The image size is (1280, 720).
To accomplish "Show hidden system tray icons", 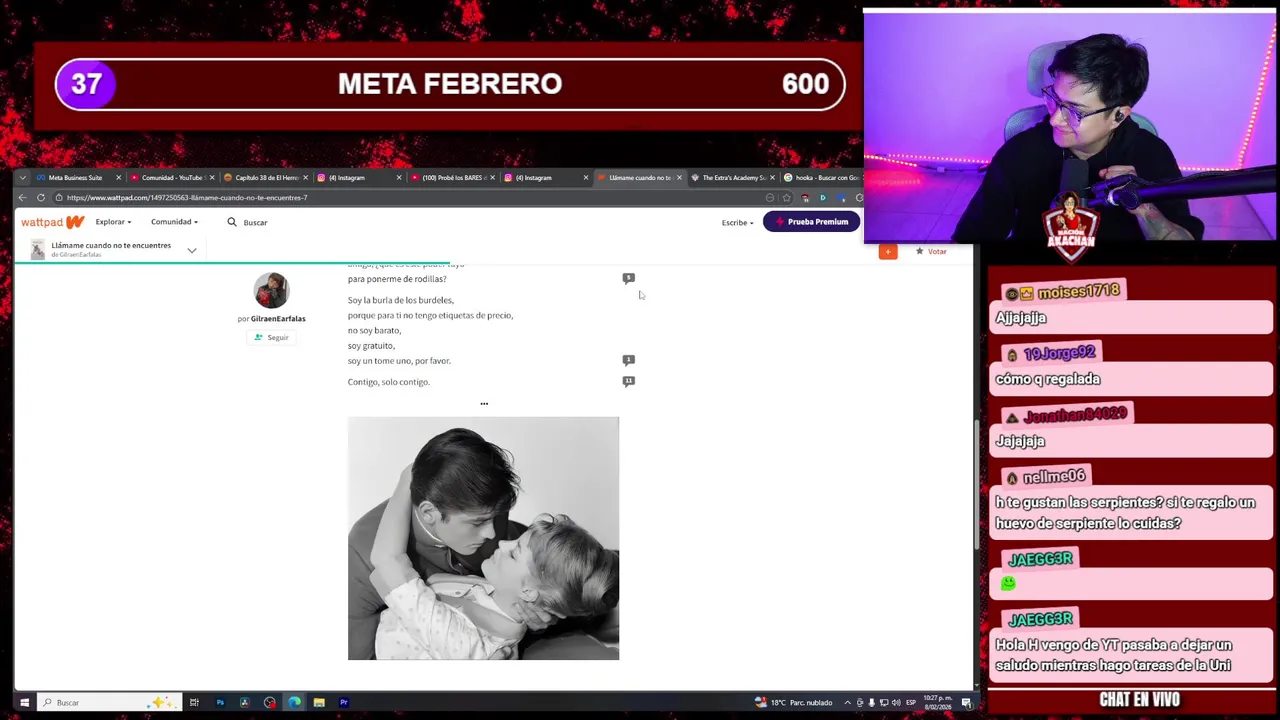I will tap(847, 702).
